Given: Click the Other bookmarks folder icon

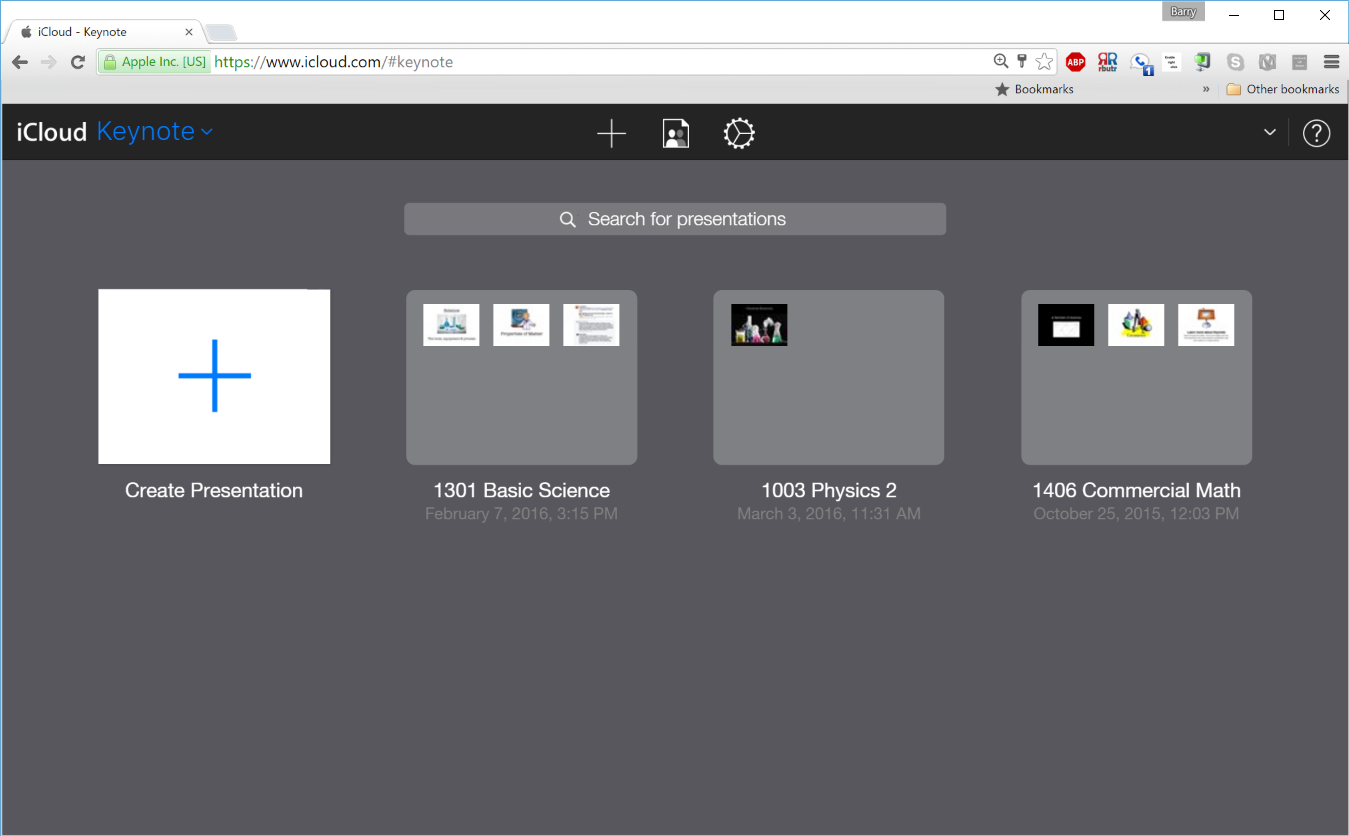Looking at the screenshot, I should tap(1234, 89).
